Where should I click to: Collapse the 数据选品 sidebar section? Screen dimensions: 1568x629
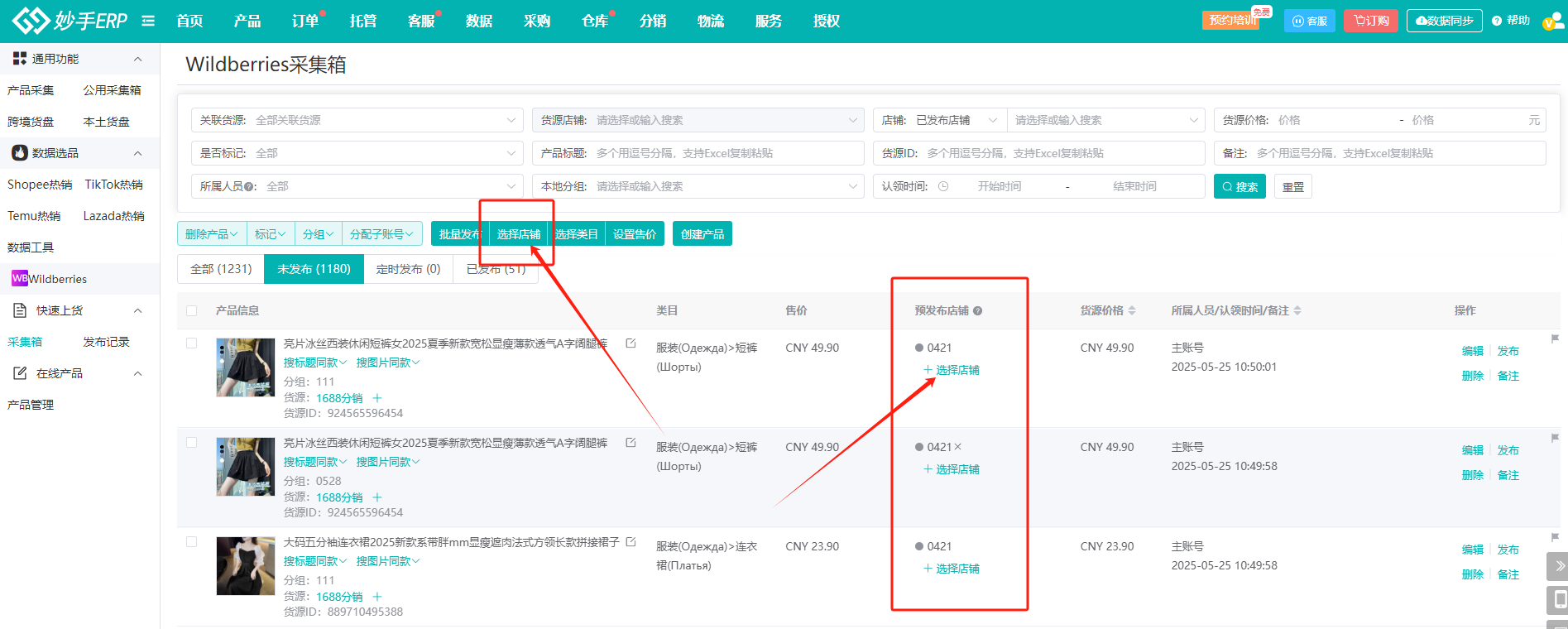tap(137, 153)
